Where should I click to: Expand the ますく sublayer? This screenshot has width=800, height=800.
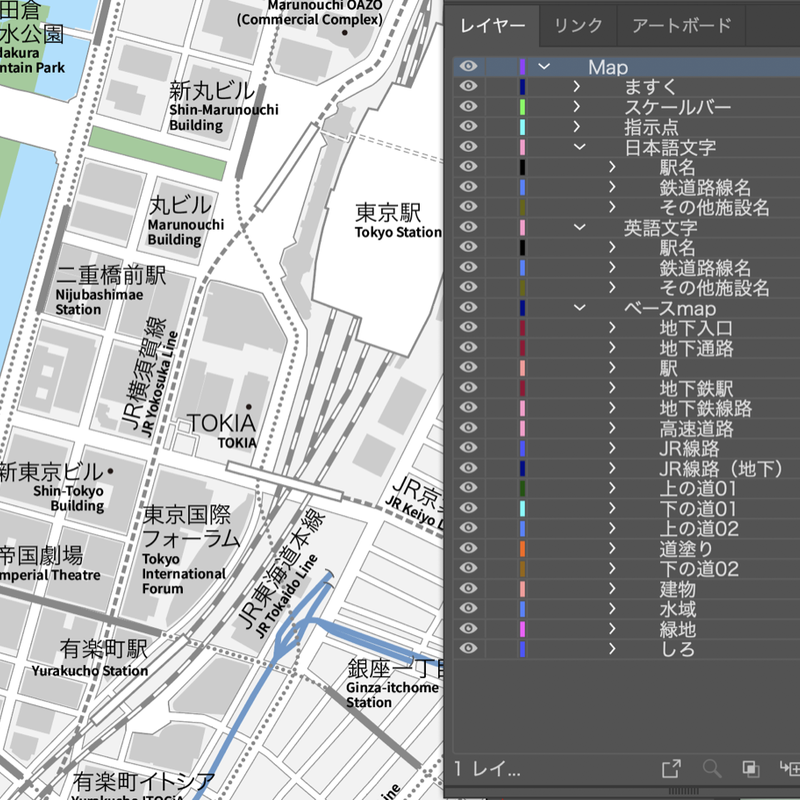tap(575, 87)
